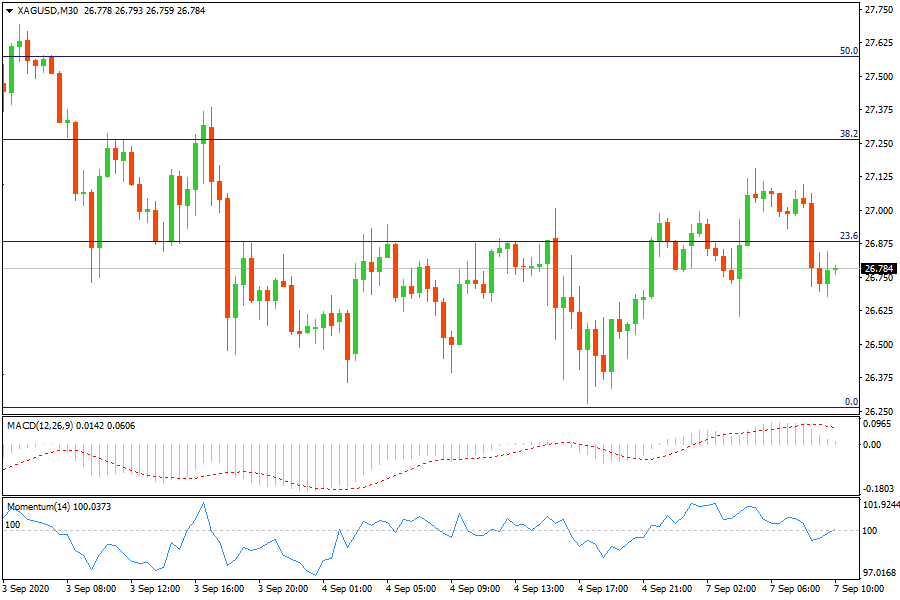Click 27.750 on the price scale

tap(879, 10)
